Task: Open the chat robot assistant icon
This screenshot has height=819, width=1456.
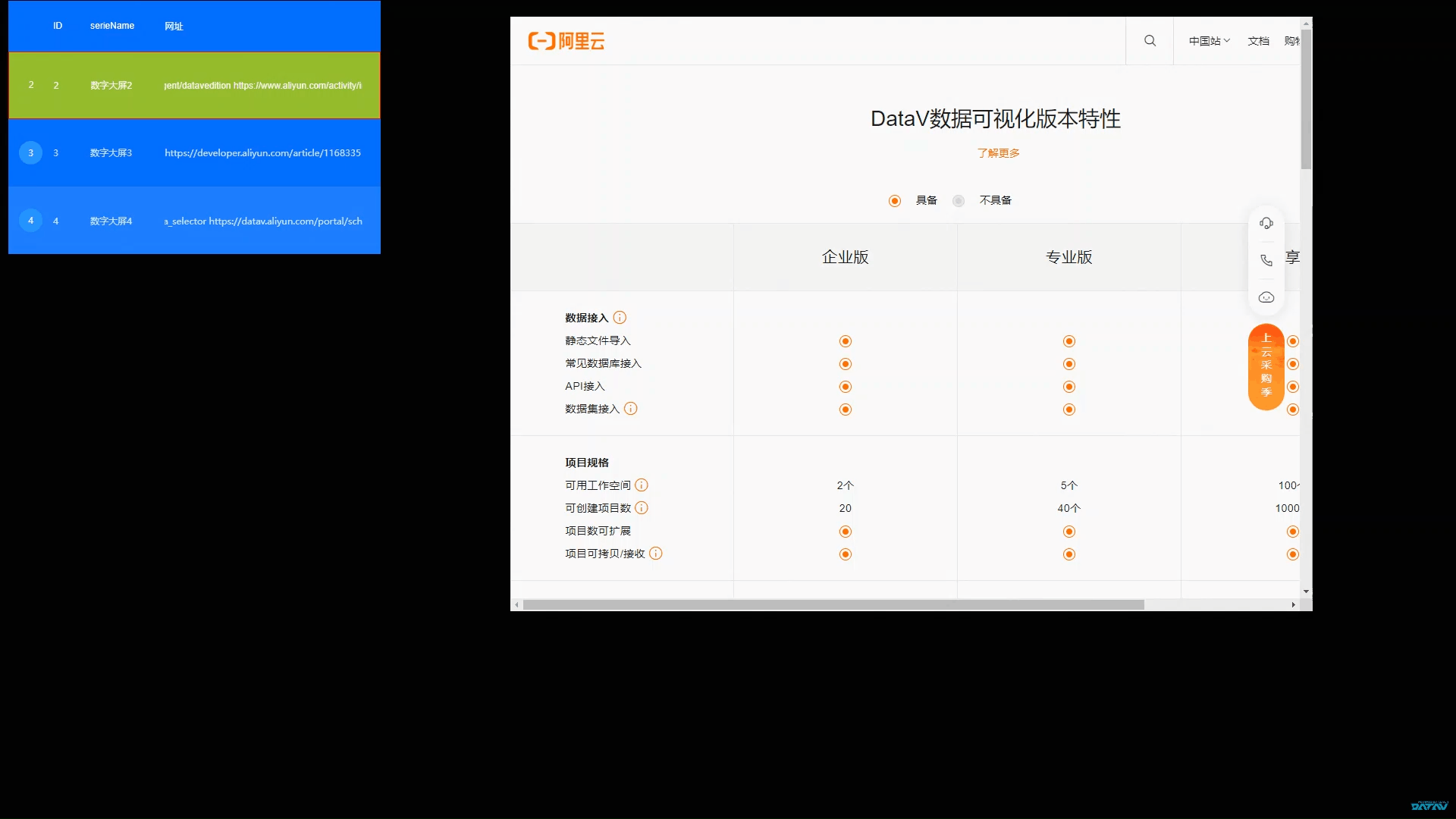Action: pos(1266,297)
